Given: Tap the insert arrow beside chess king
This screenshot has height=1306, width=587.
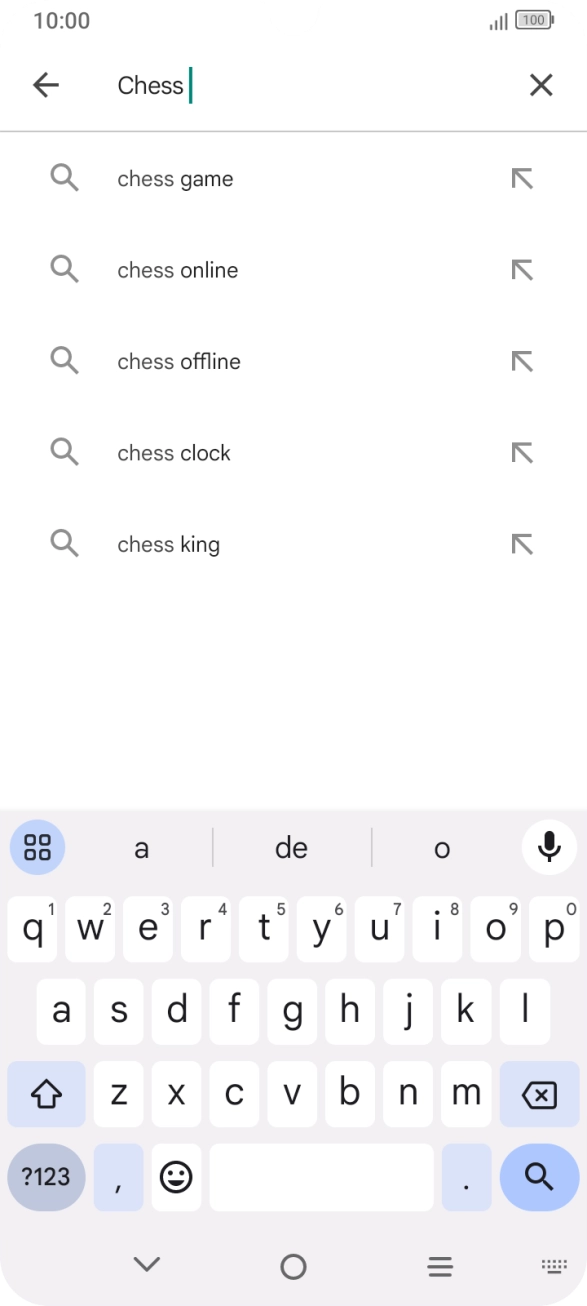Looking at the screenshot, I should (522, 543).
